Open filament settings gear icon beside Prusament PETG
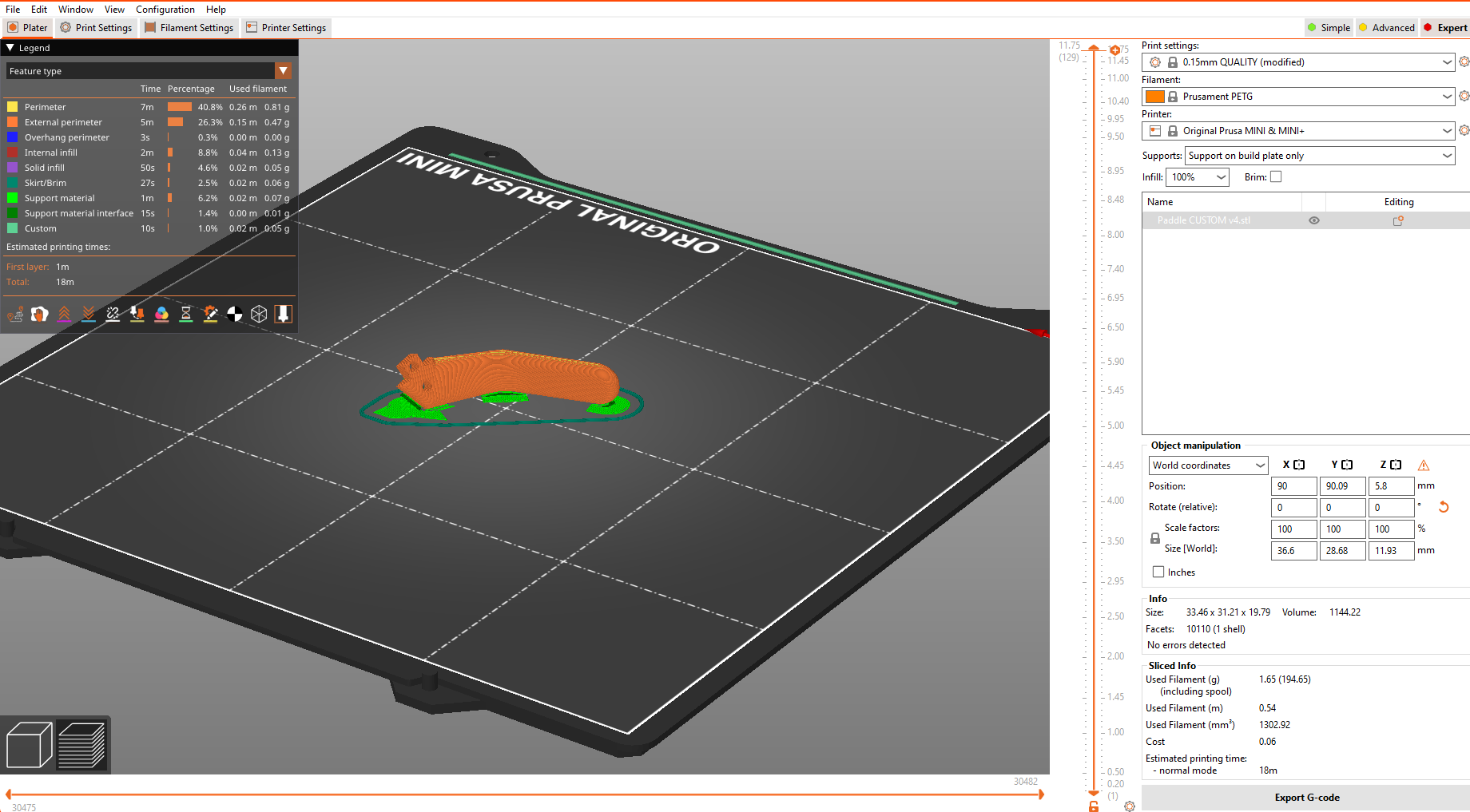Screen dimensions: 1470x812 tap(1464, 96)
